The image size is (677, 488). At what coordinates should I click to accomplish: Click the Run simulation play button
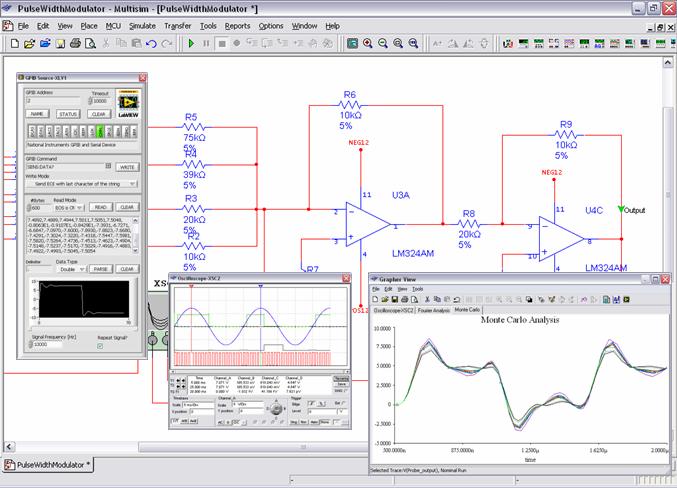click(x=191, y=44)
